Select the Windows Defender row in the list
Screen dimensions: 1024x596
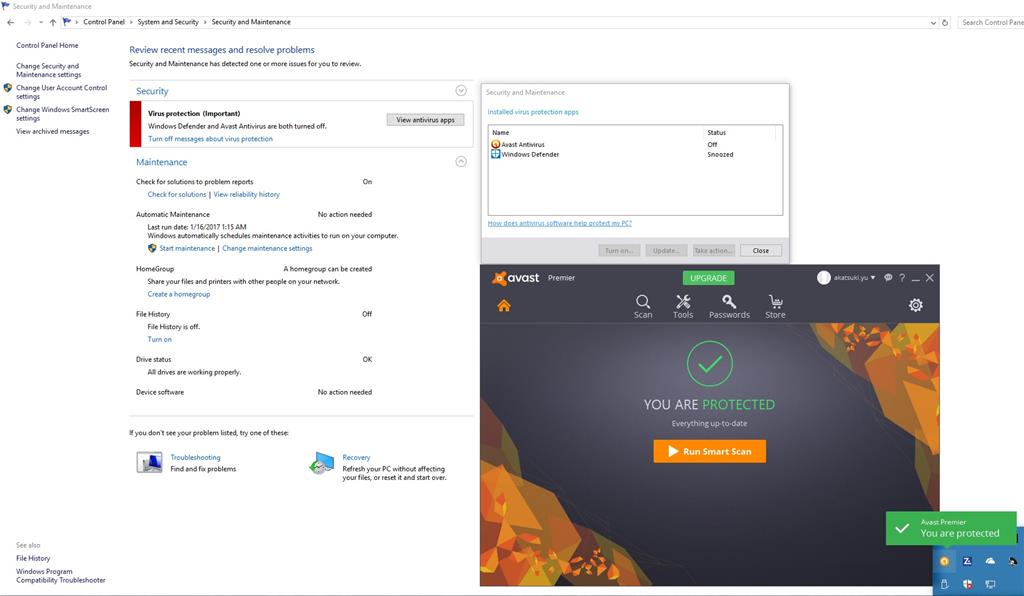[x=635, y=154]
